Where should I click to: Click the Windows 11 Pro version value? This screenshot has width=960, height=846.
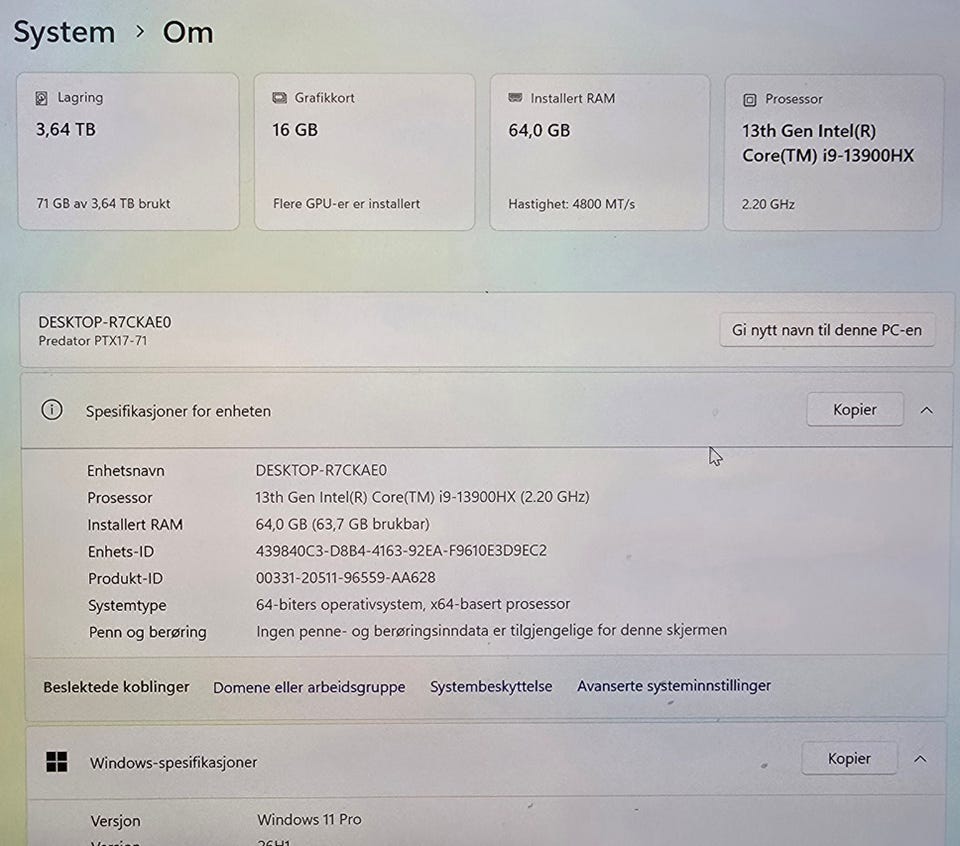pos(309,819)
